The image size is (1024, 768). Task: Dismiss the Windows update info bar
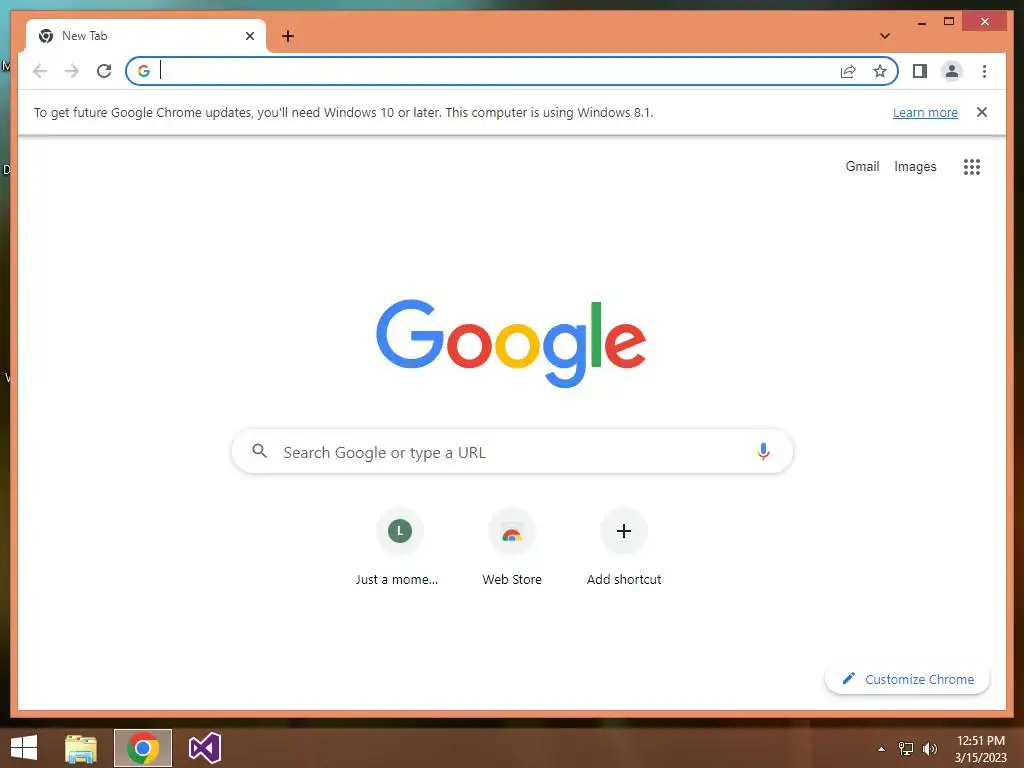[982, 112]
